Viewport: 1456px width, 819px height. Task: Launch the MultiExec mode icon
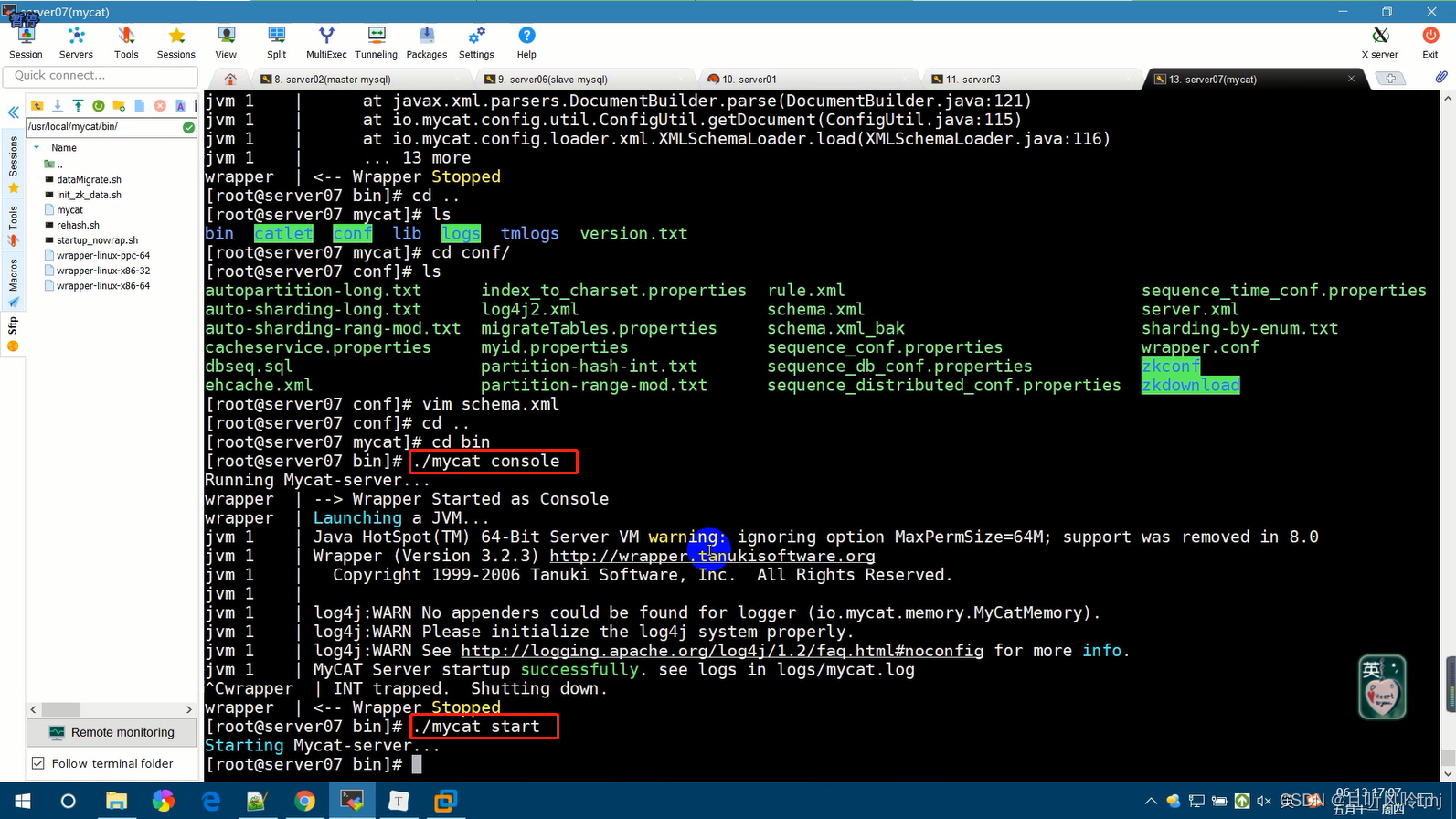click(x=326, y=43)
